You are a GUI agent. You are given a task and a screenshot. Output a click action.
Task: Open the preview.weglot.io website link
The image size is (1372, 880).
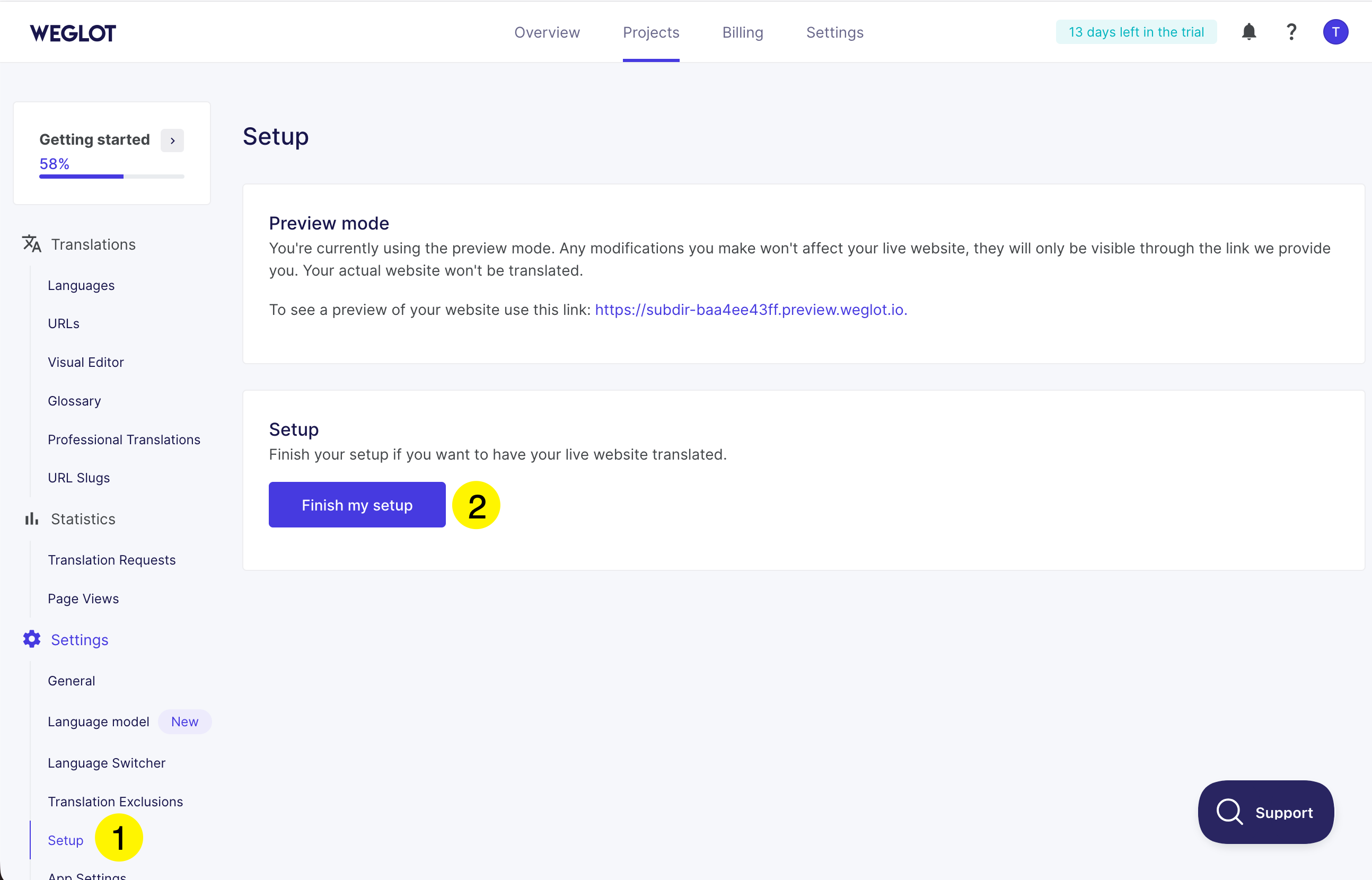(x=750, y=310)
